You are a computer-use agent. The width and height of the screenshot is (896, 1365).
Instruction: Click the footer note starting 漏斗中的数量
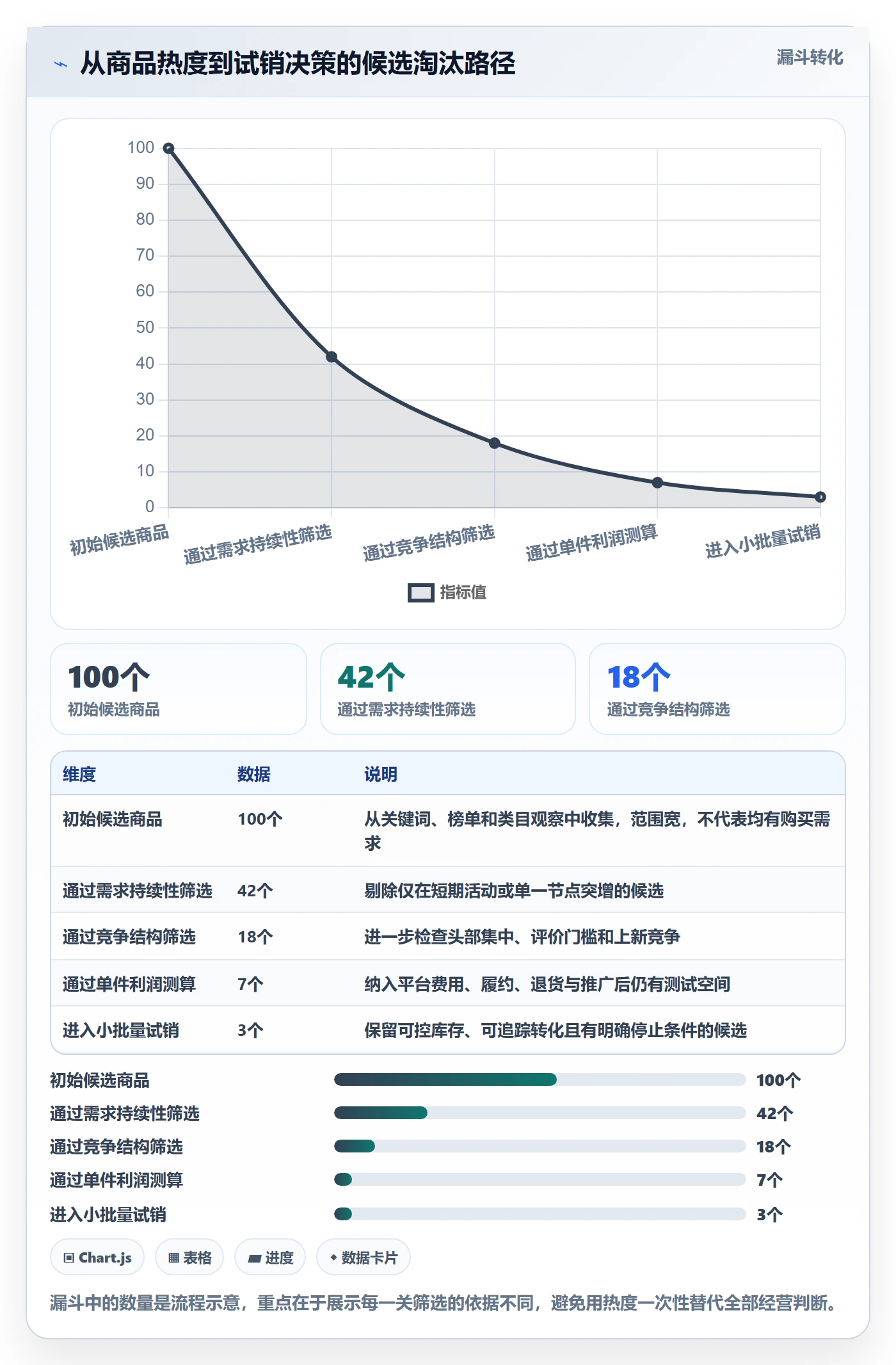(x=444, y=1303)
